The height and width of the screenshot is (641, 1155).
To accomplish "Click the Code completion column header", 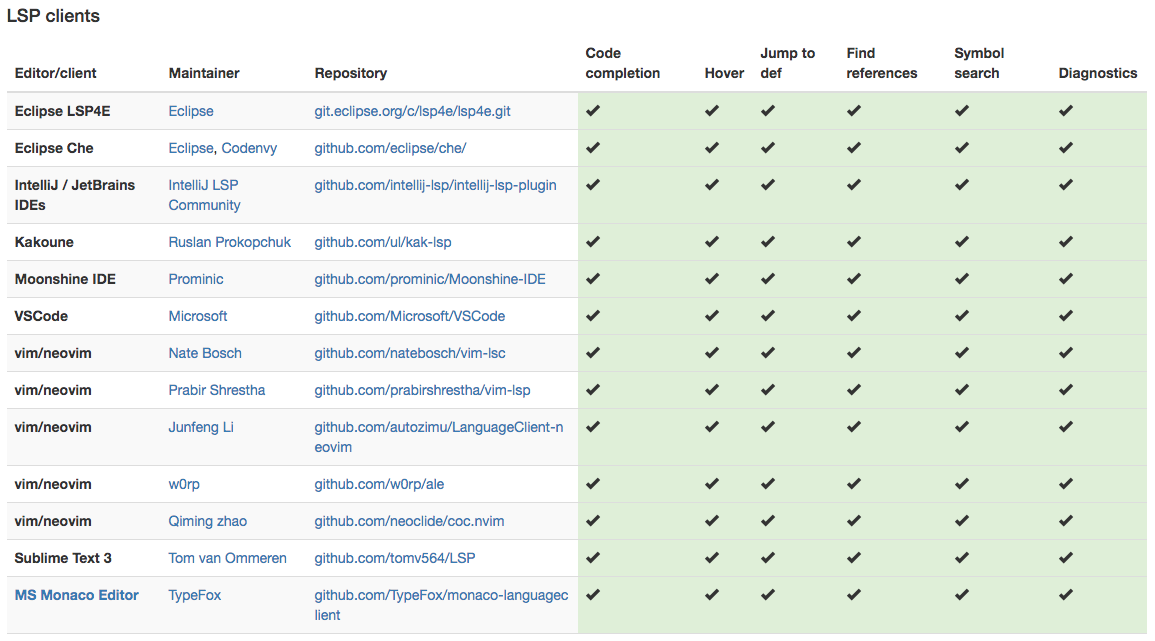I will tap(622, 63).
